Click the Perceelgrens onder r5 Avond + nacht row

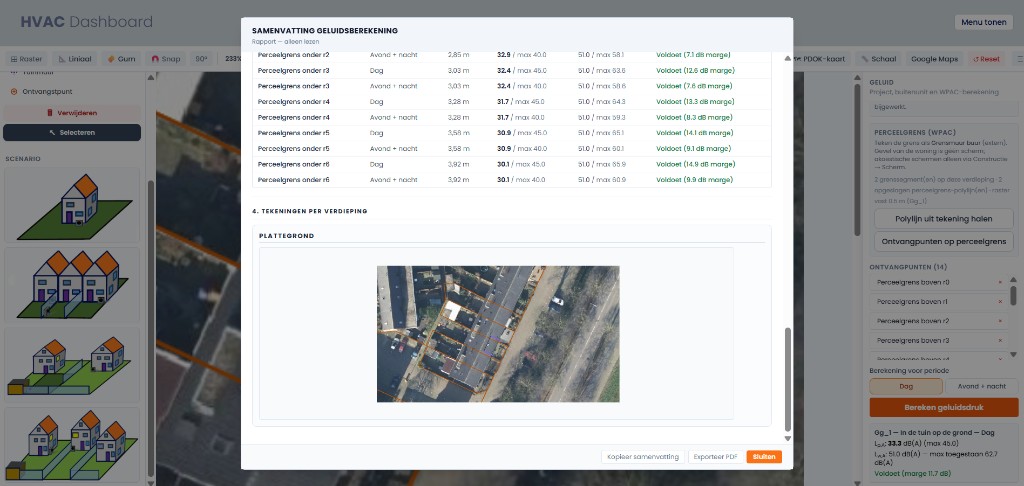coord(512,148)
